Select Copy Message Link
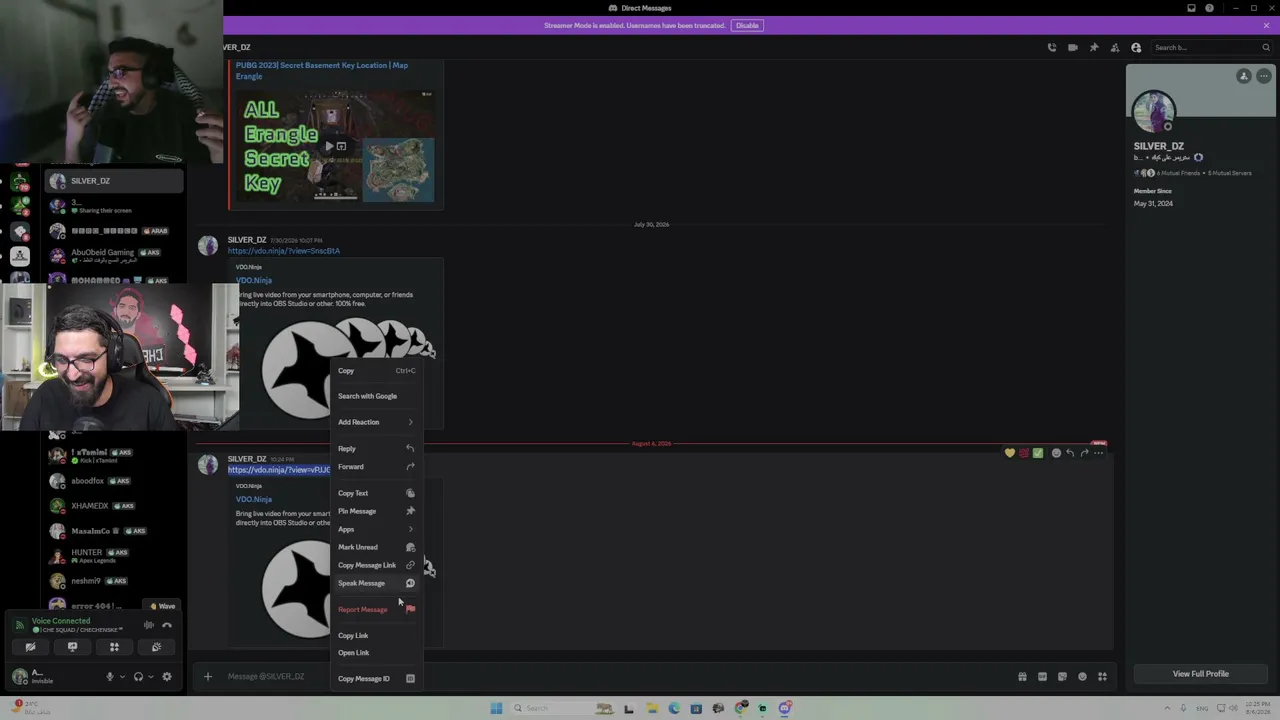The width and height of the screenshot is (1280, 720). click(x=376, y=565)
